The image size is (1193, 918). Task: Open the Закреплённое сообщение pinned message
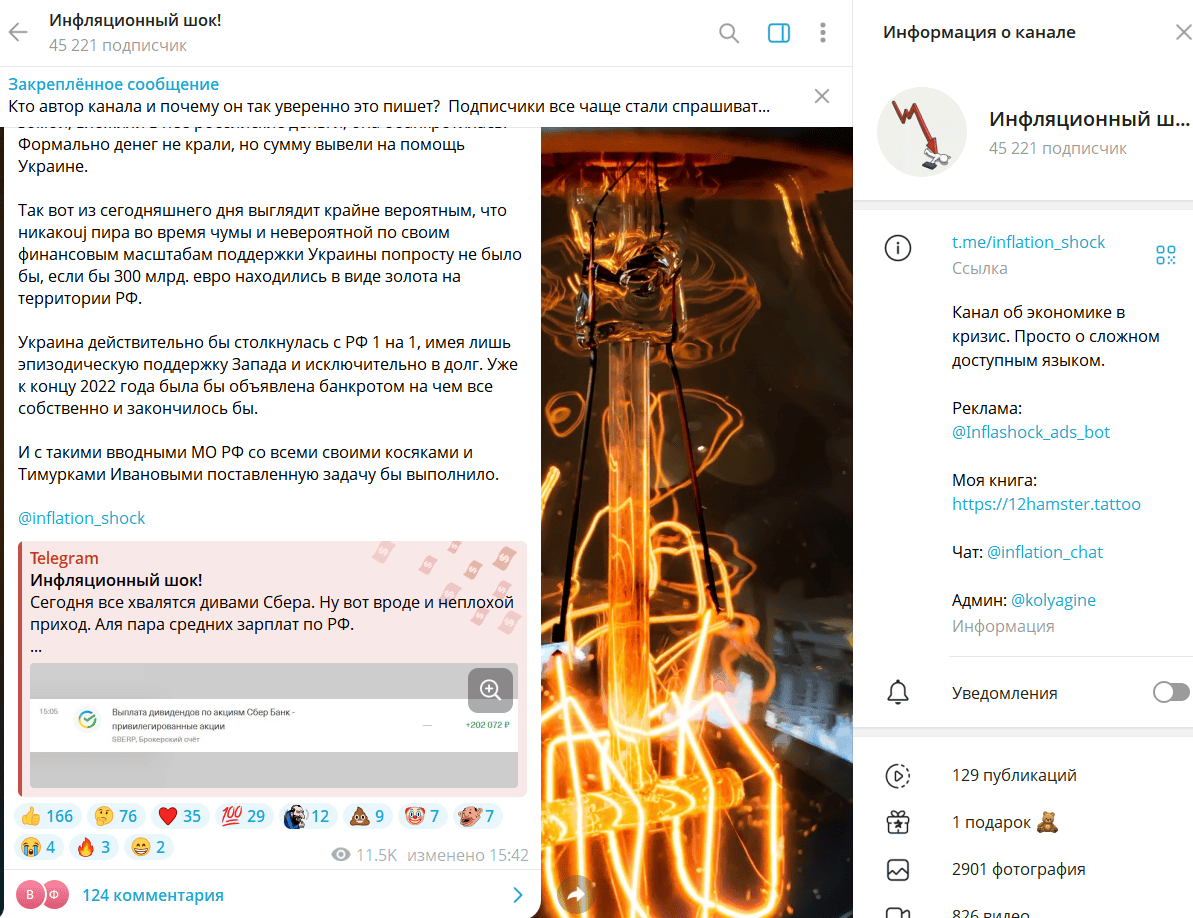click(x=389, y=96)
